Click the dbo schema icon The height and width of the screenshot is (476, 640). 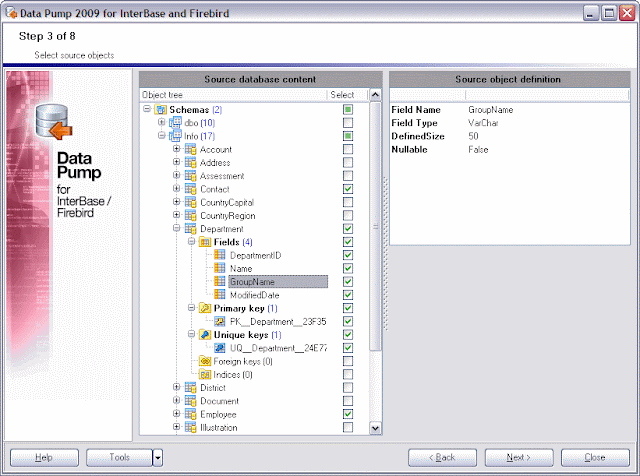176,122
